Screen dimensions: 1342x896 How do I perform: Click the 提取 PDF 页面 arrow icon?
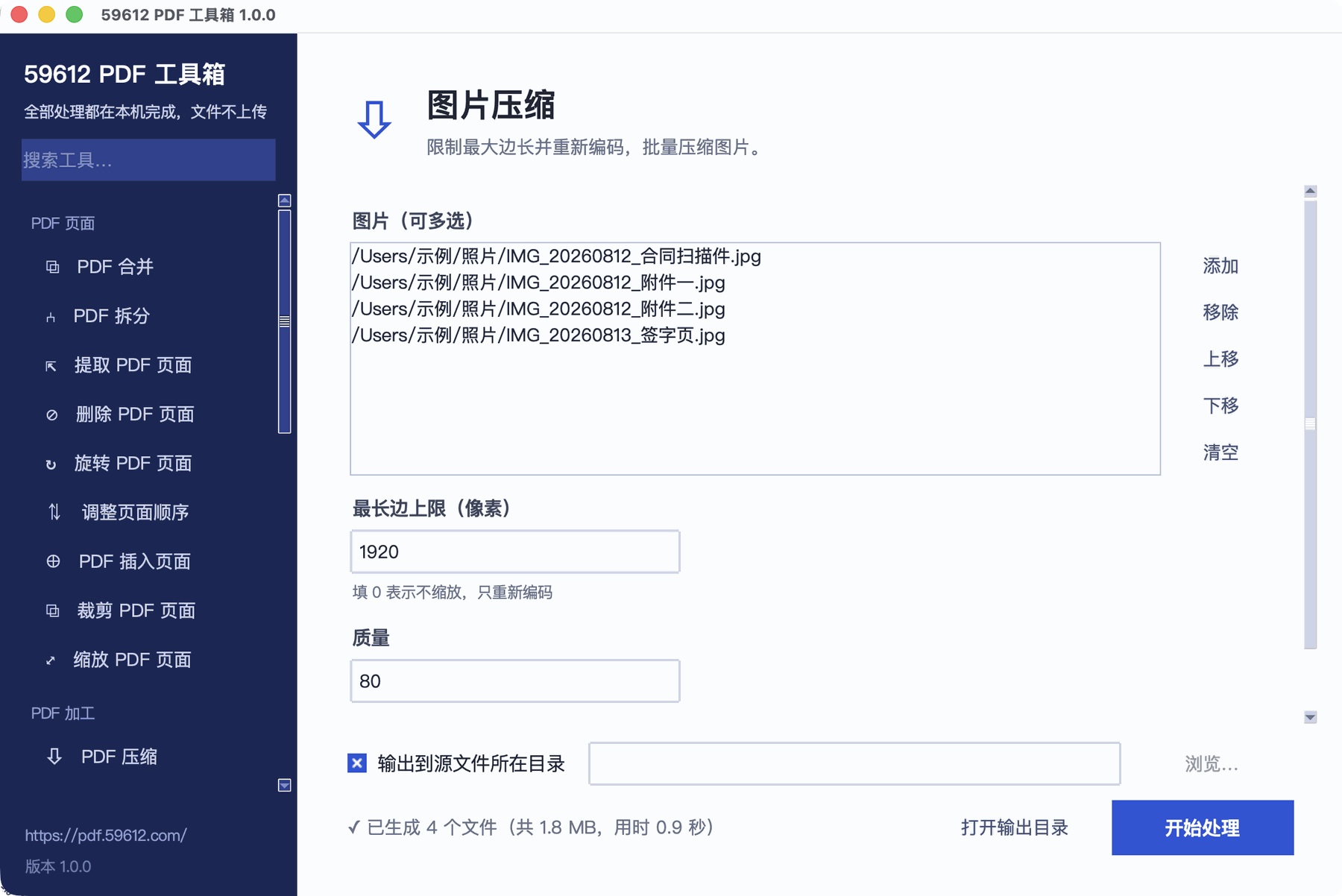click(51, 366)
